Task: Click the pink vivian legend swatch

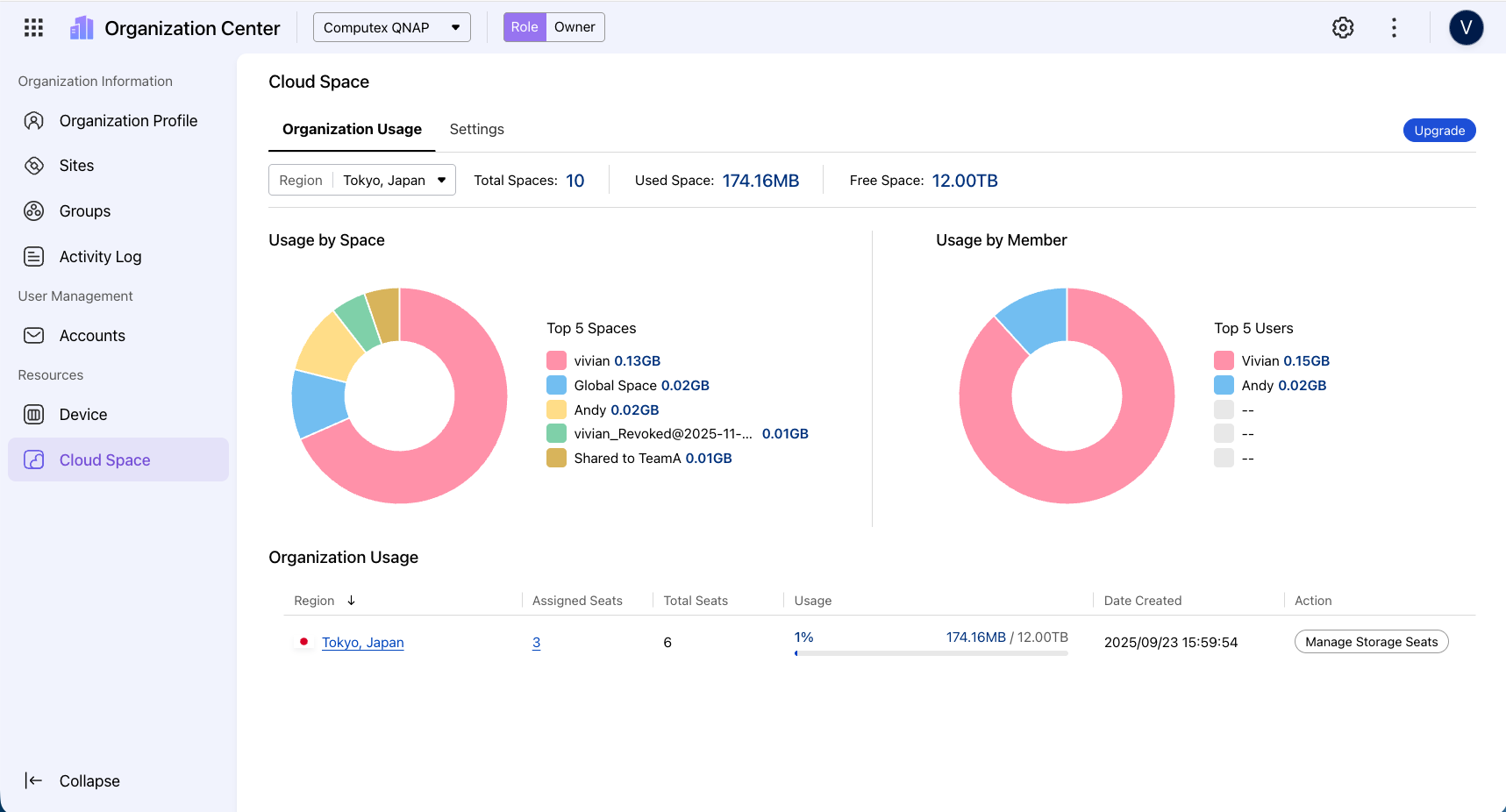Action: [556, 360]
